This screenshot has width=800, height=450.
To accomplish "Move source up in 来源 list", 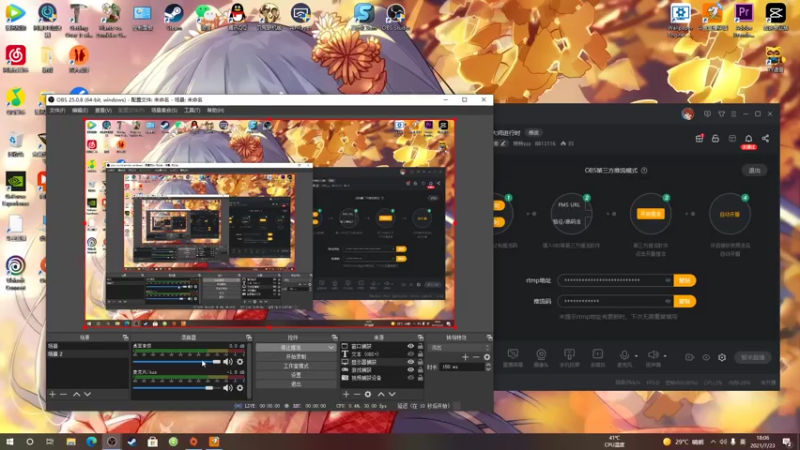I will 381,394.
